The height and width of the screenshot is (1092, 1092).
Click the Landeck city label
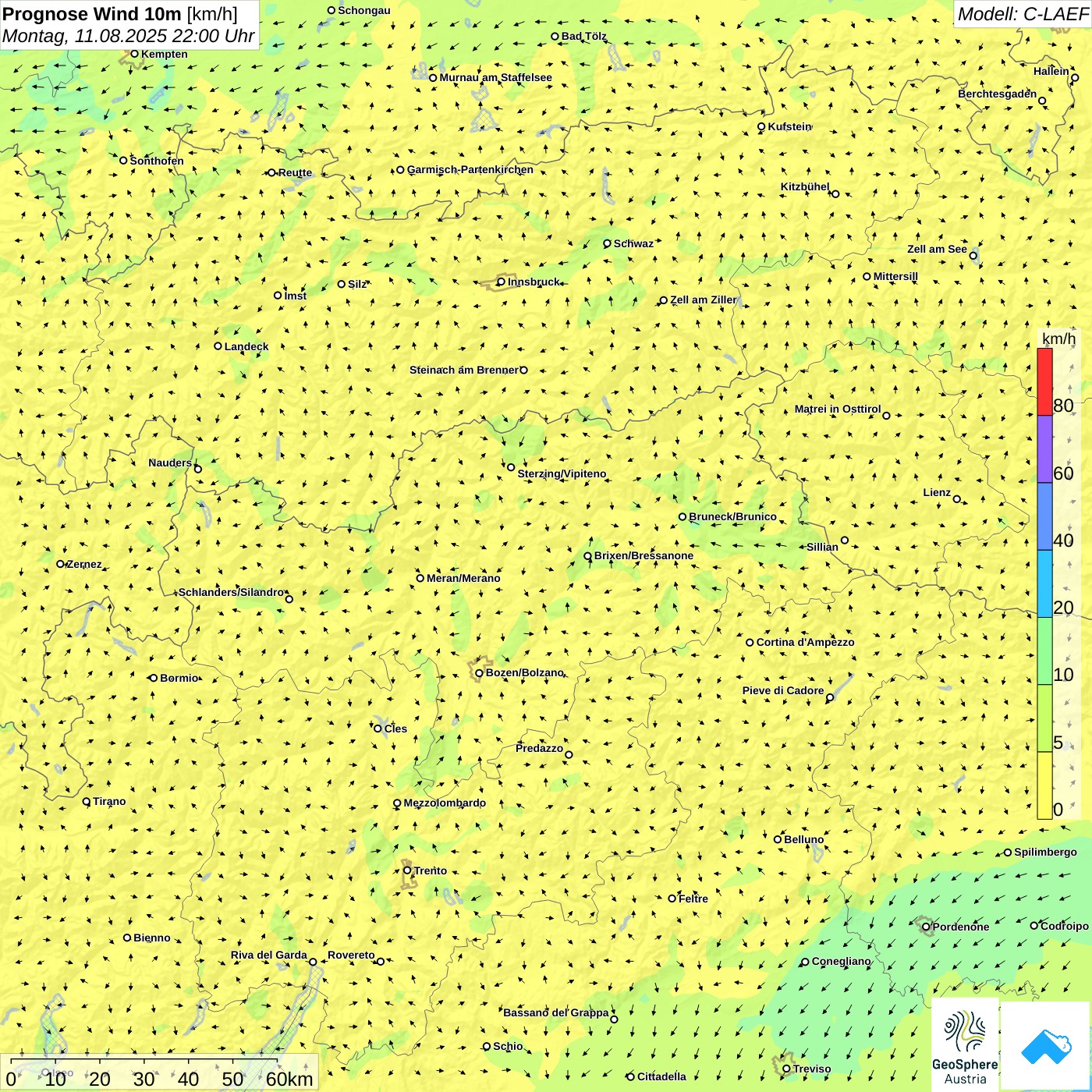[x=246, y=346]
